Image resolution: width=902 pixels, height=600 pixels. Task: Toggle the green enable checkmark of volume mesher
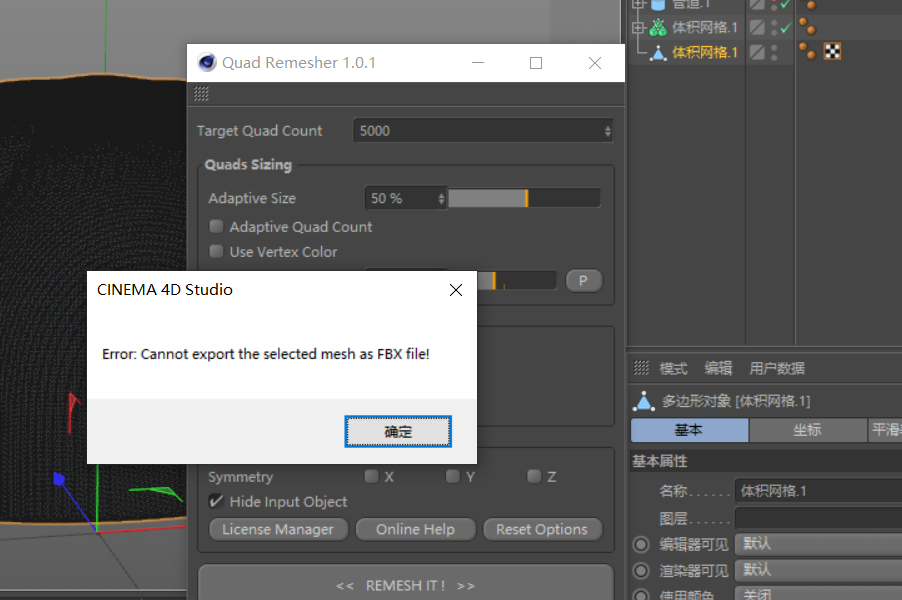pos(786,27)
